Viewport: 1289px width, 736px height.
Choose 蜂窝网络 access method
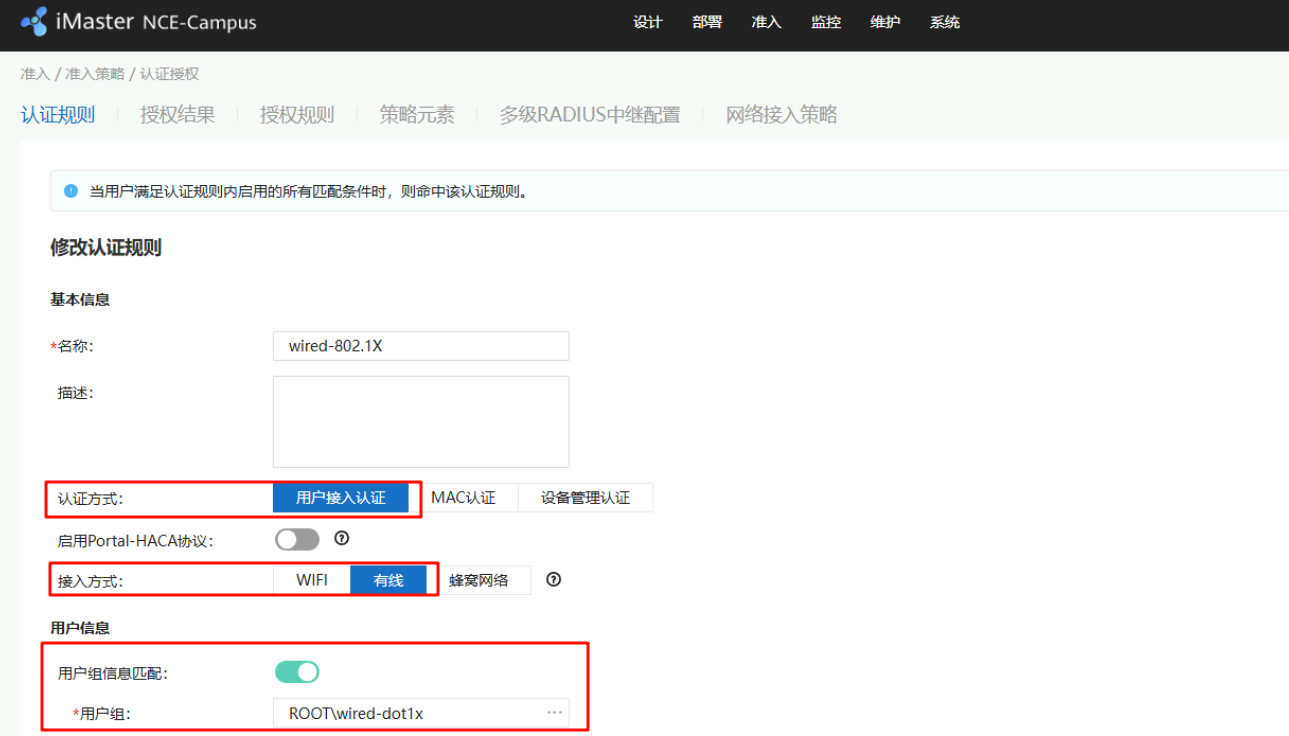(479, 580)
